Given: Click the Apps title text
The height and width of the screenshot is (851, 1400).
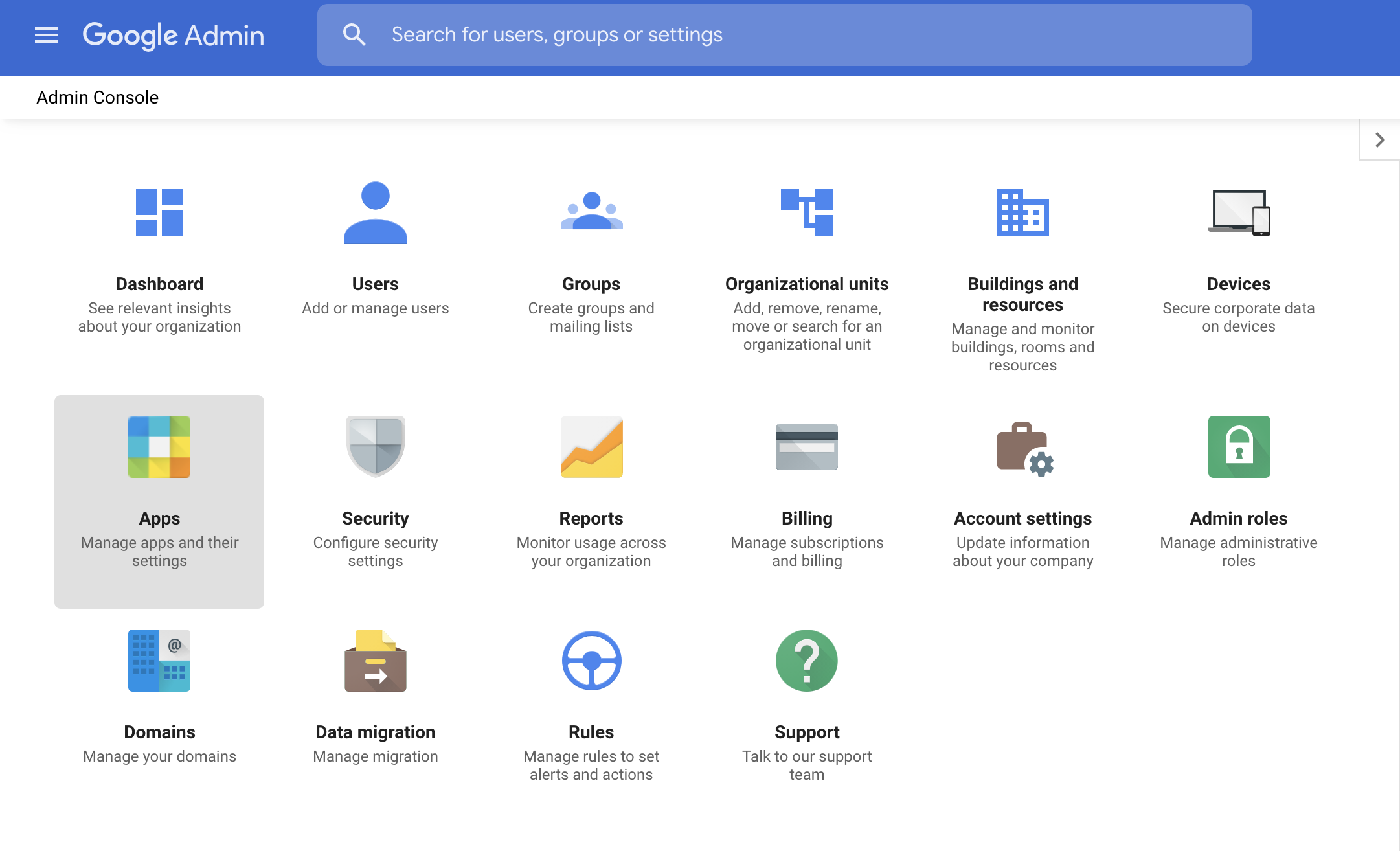Looking at the screenshot, I should (159, 519).
